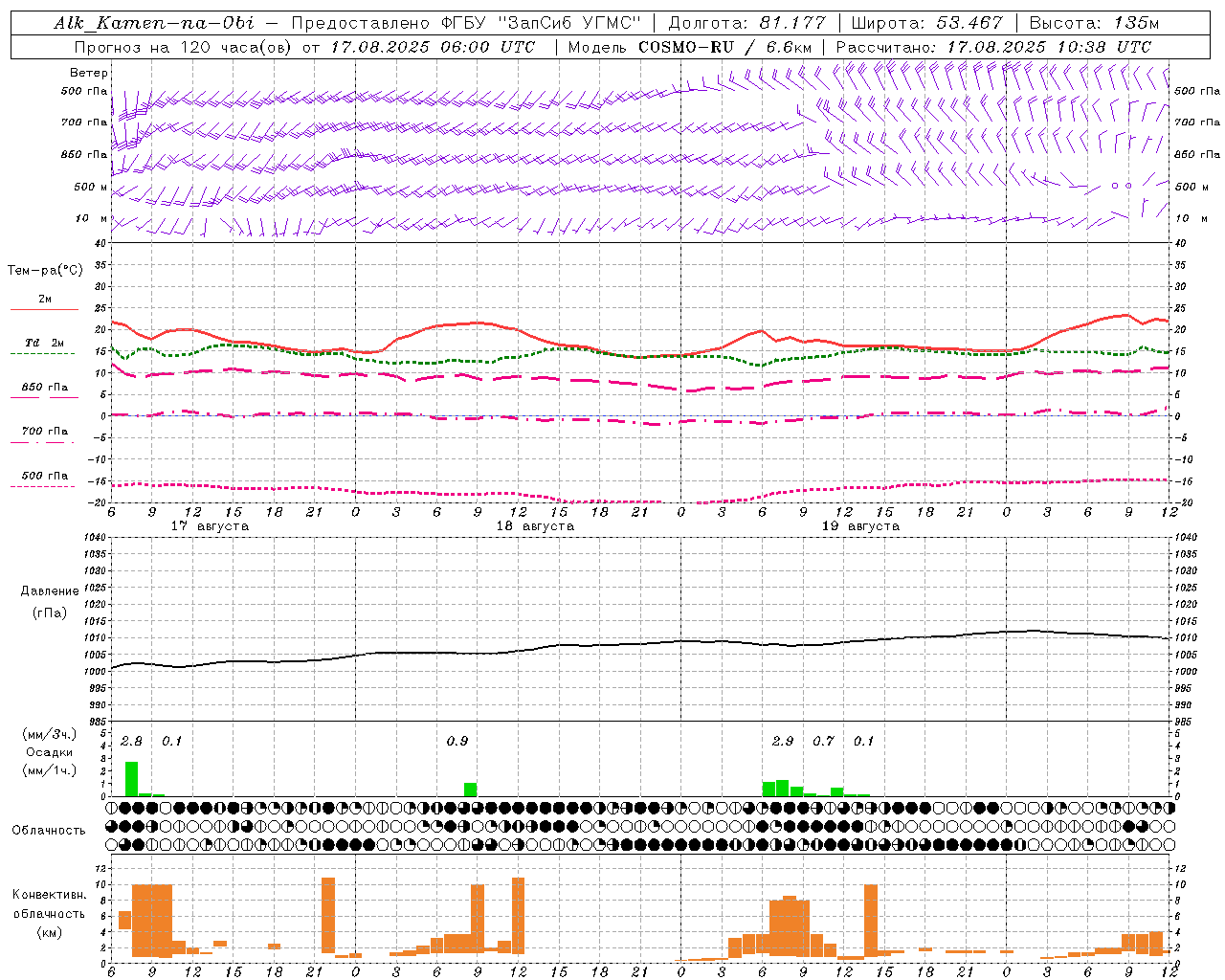The image size is (1225, 980).
Task: Click the 700 гПа legend label in temperature panel
Action: tap(45, 432)
